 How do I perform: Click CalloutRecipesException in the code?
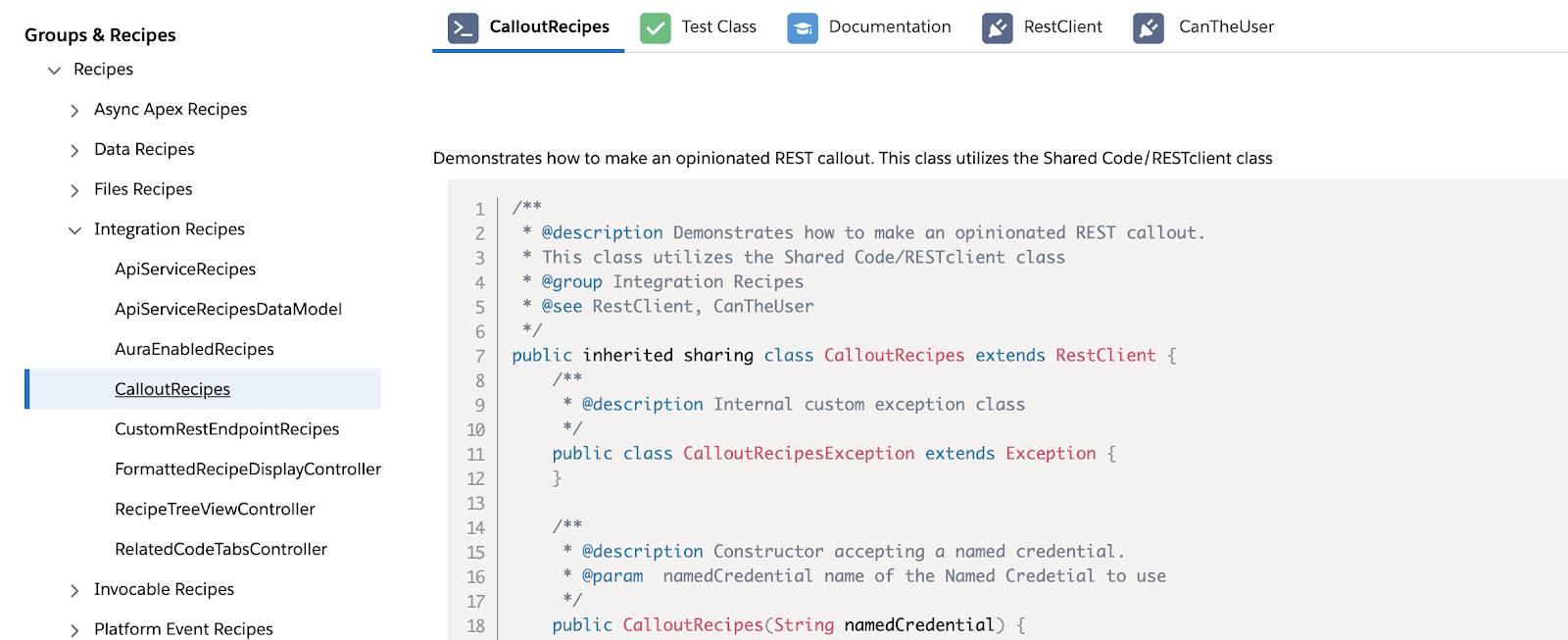pyautogui.click(x=799, y=454)
